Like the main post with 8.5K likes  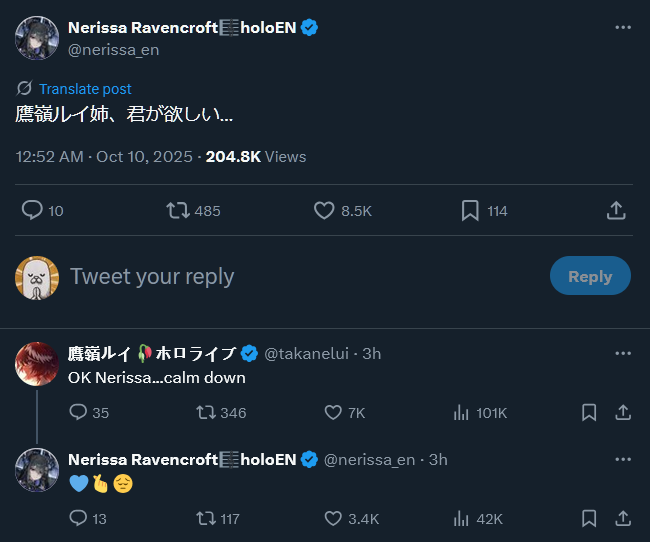tap(324, 210)
